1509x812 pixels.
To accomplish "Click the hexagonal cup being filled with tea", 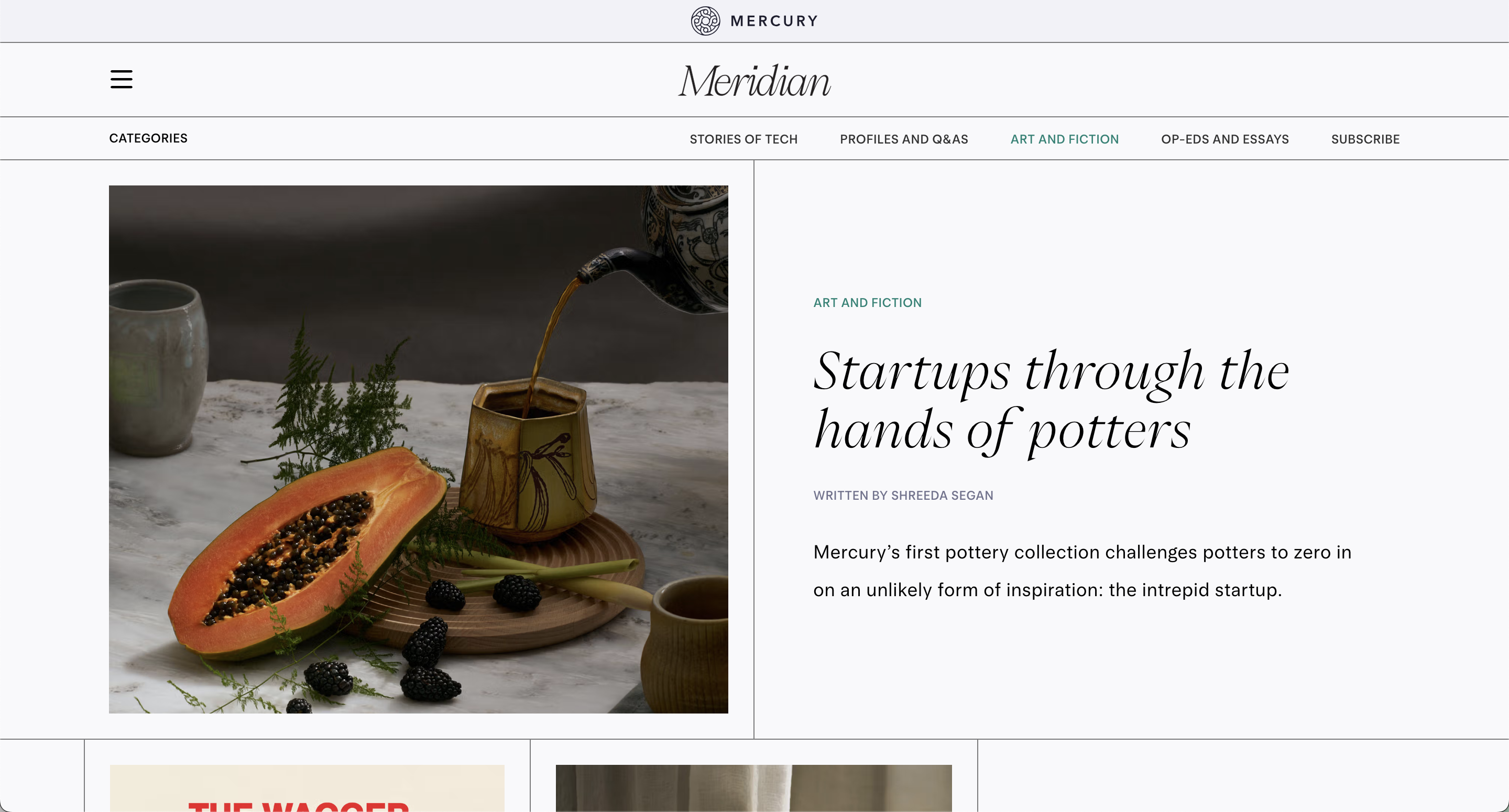I will [x=530, y=457].
